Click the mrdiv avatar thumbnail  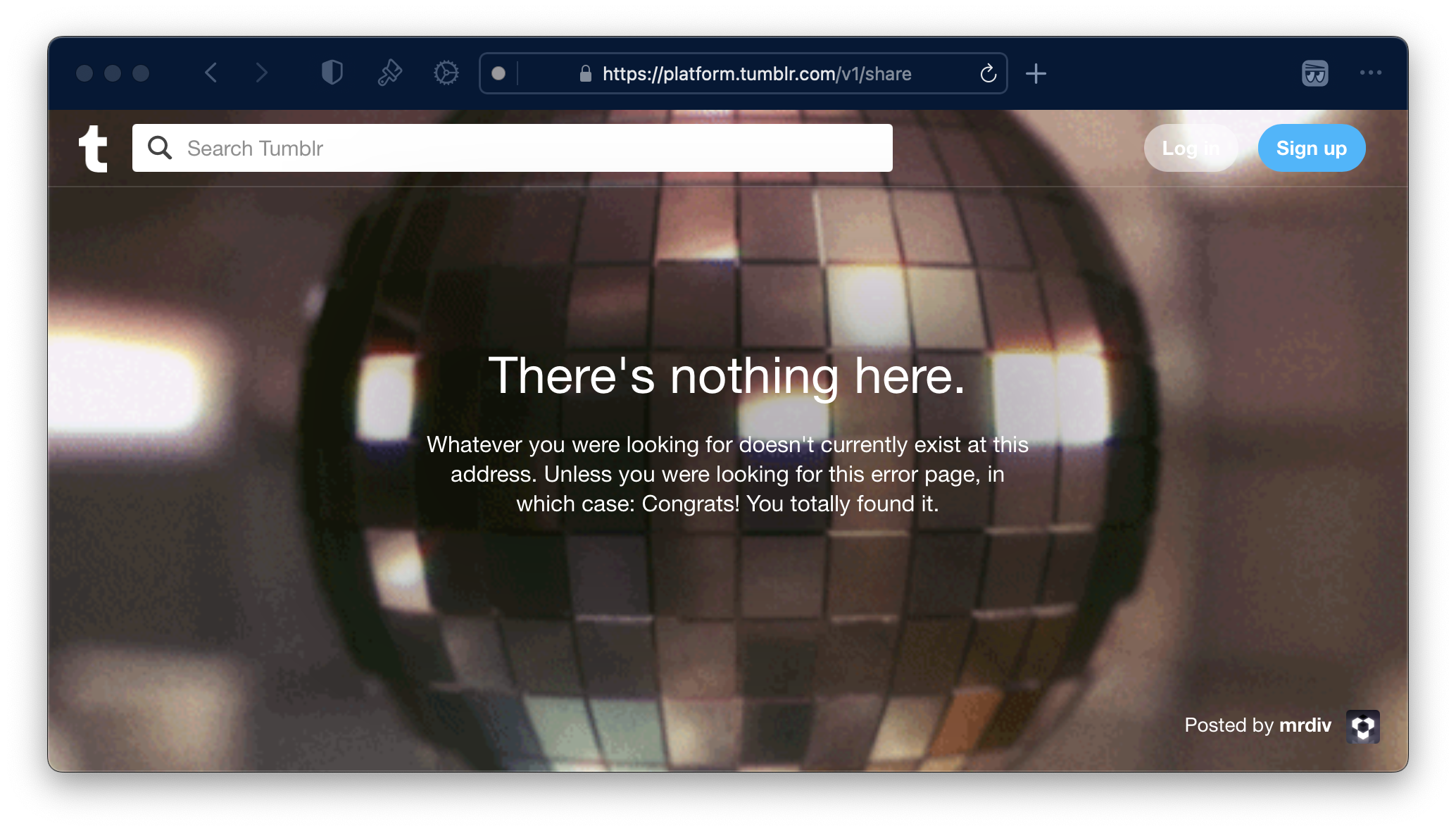[1362, 726]
